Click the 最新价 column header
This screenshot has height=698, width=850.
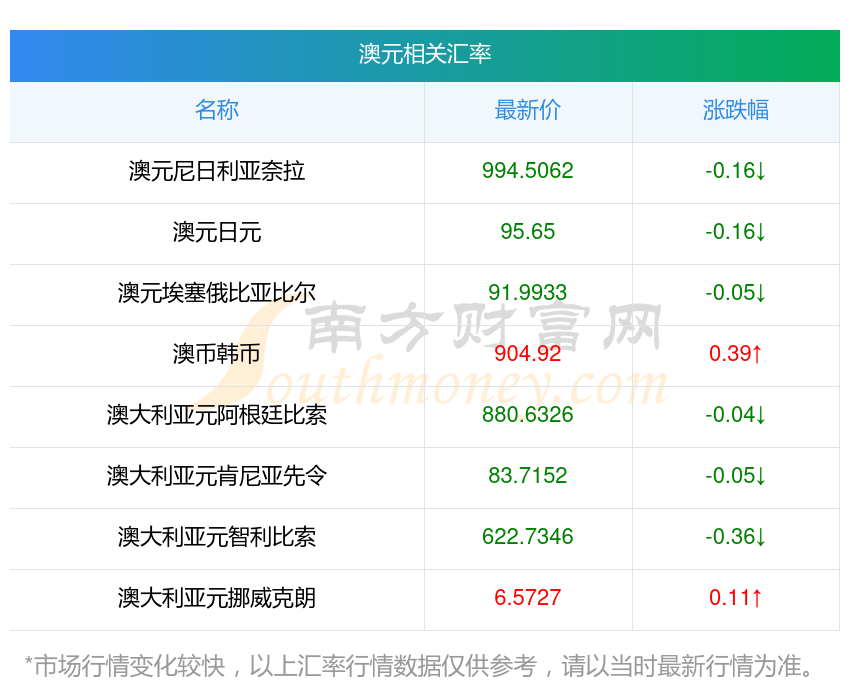coord(527,110)
